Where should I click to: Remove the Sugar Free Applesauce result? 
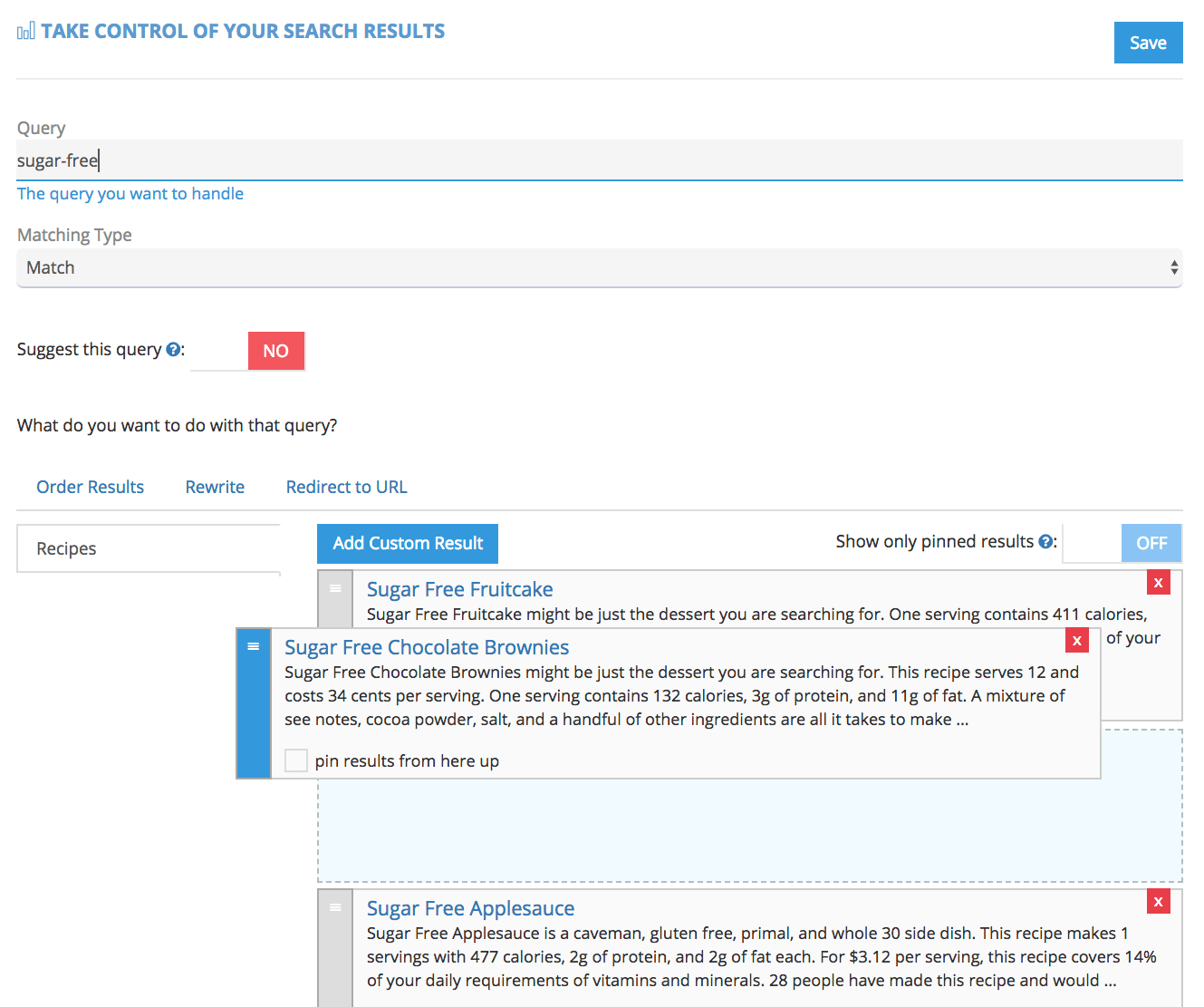click(x=1158, y=901)
